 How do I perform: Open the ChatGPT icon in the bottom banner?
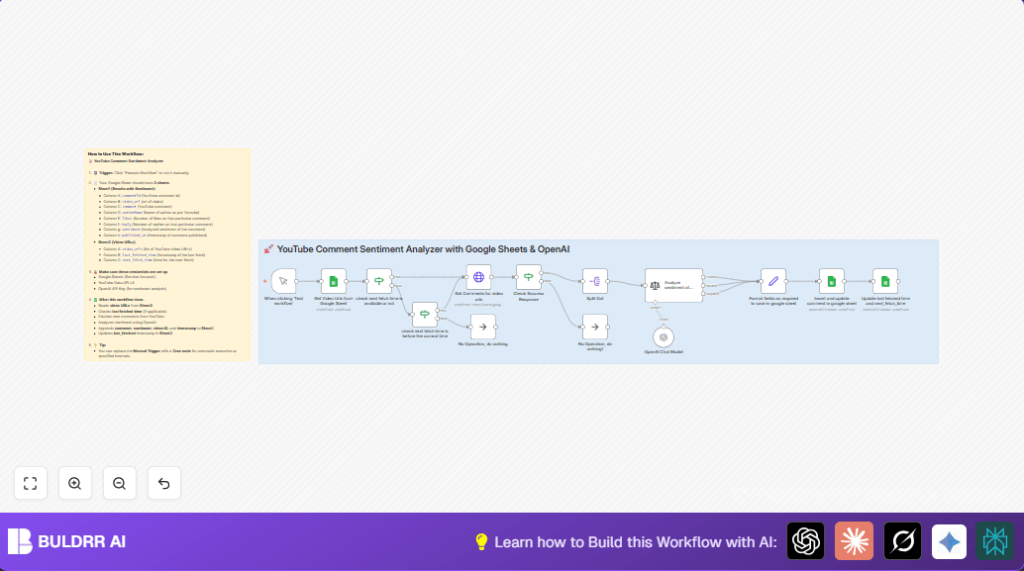pyautogui.click(x=805, y=541)
